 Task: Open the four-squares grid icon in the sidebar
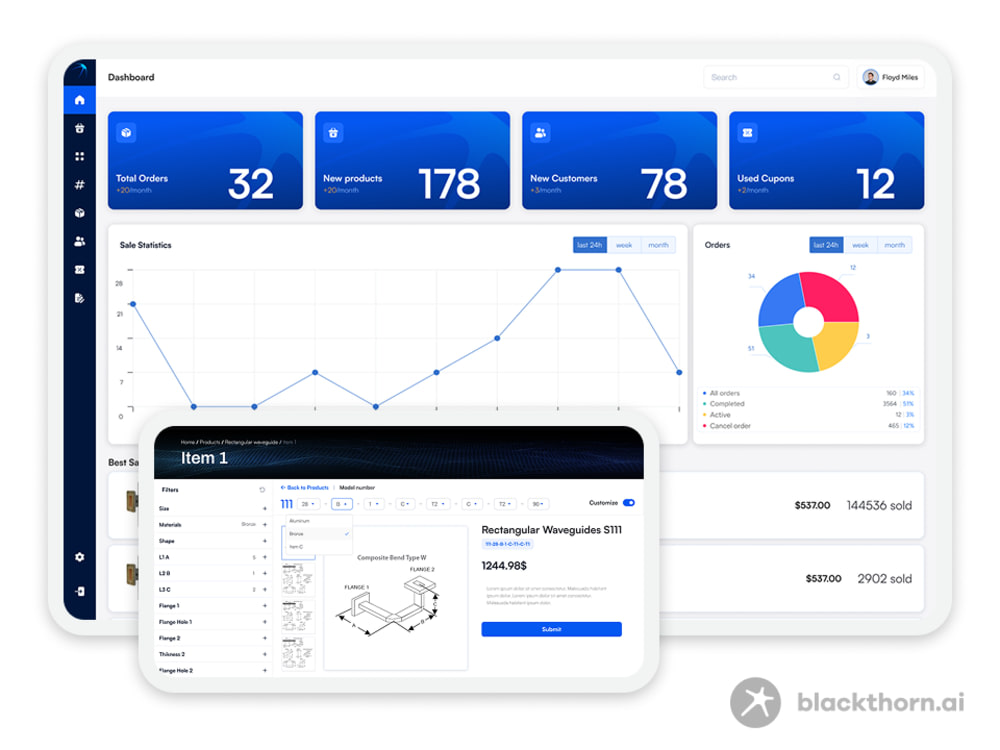(80, 156)
